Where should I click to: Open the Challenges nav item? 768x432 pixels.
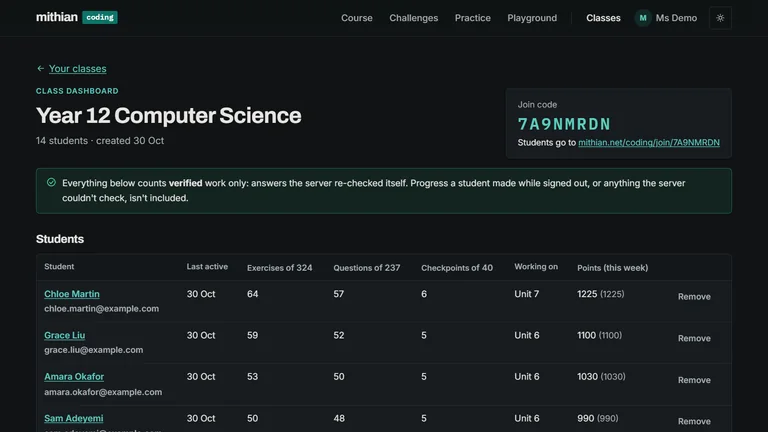[413, 18]
